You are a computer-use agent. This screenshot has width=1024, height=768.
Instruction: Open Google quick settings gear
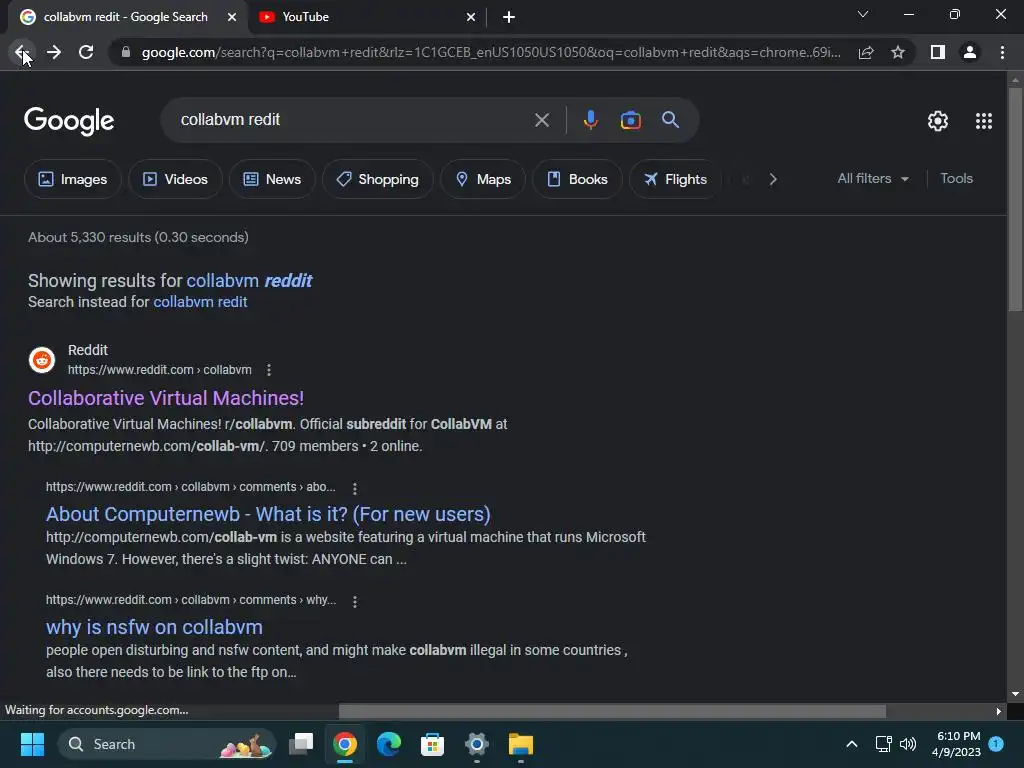[x=938, y=121]
